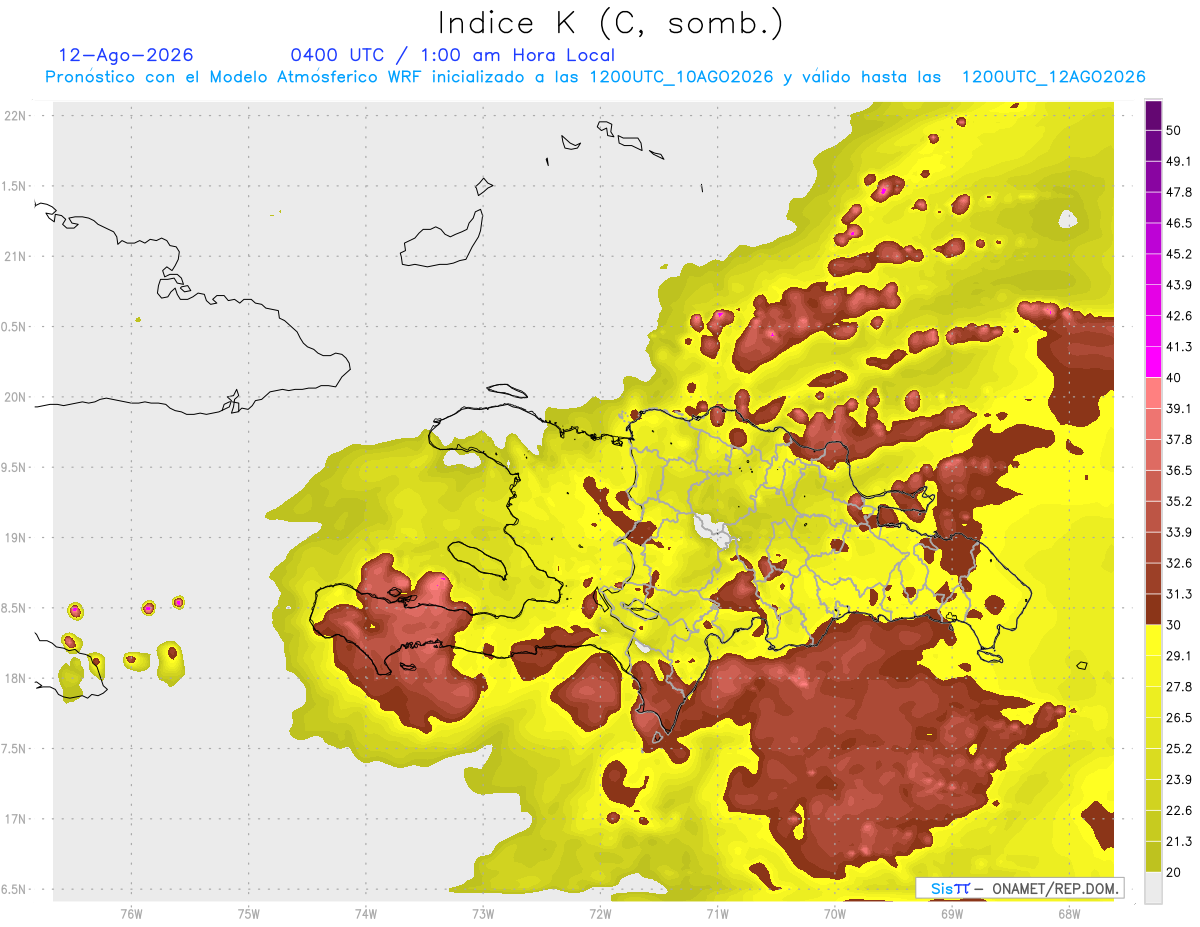Click the colorbar value '43.9'

[1179, 285]
